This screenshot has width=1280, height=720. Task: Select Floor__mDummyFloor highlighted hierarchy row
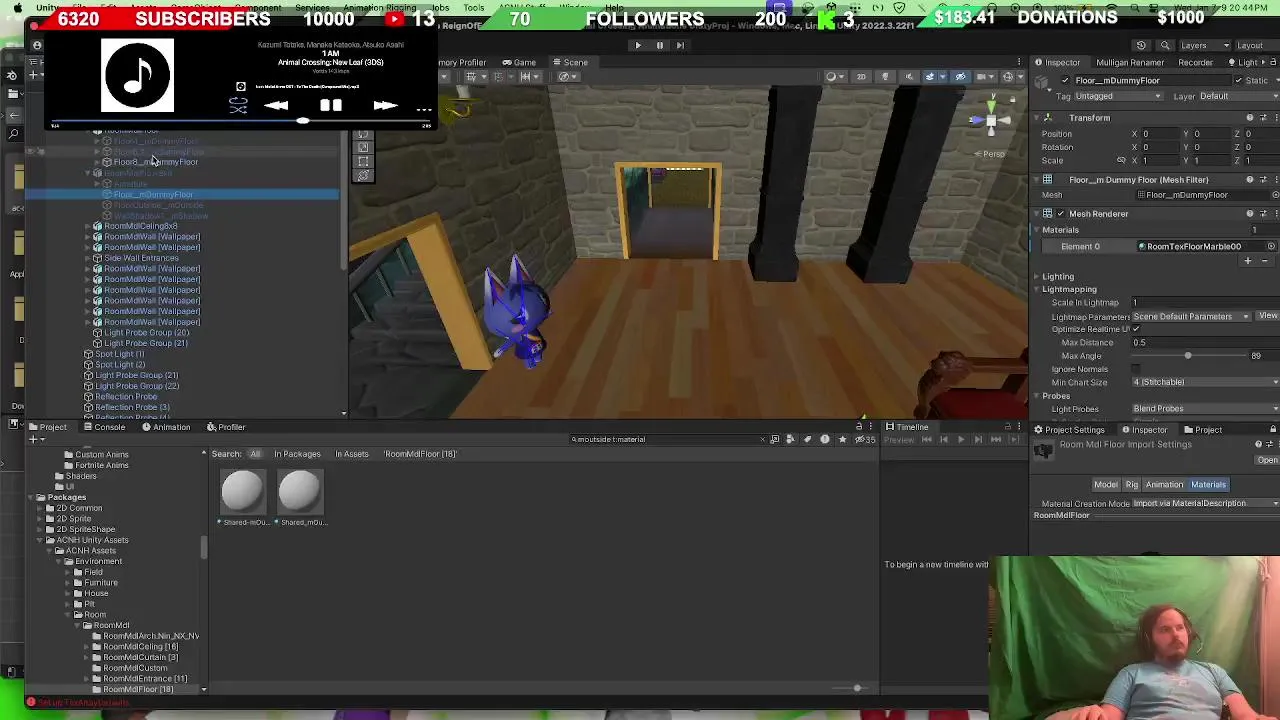(182, 195)
